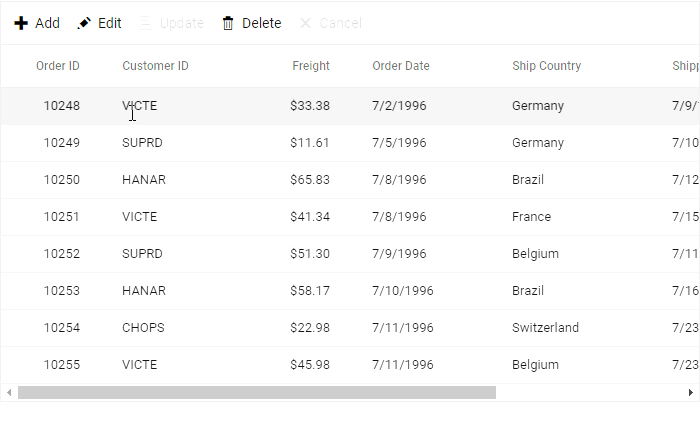Click the greyed-out Cancel X icon
Image resolution: width=700 pixels, height=432 pixels.
[306, 23]
